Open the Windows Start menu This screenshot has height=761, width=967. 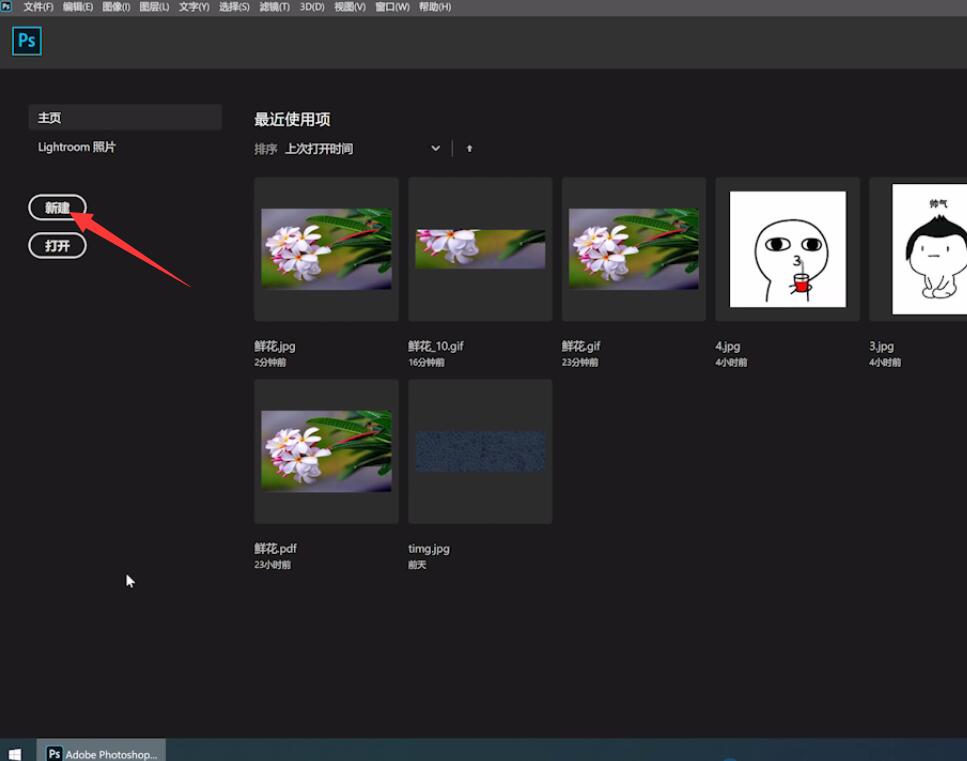(14, 754)
